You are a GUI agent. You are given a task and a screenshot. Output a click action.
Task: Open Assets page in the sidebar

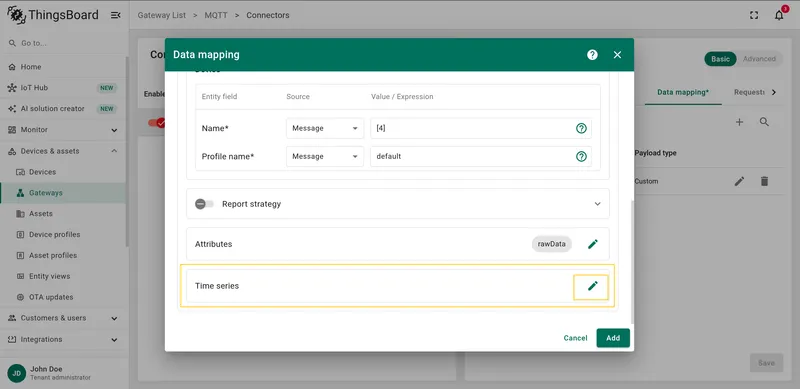[62, 214]
